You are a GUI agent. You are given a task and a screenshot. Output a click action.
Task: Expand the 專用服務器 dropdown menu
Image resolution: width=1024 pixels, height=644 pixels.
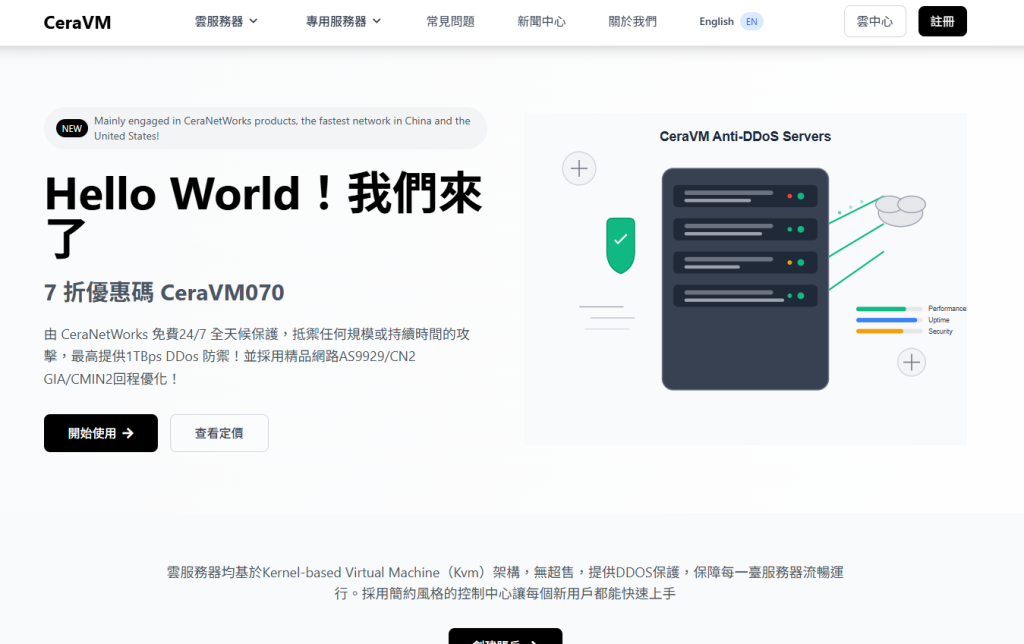click(344, 22)
